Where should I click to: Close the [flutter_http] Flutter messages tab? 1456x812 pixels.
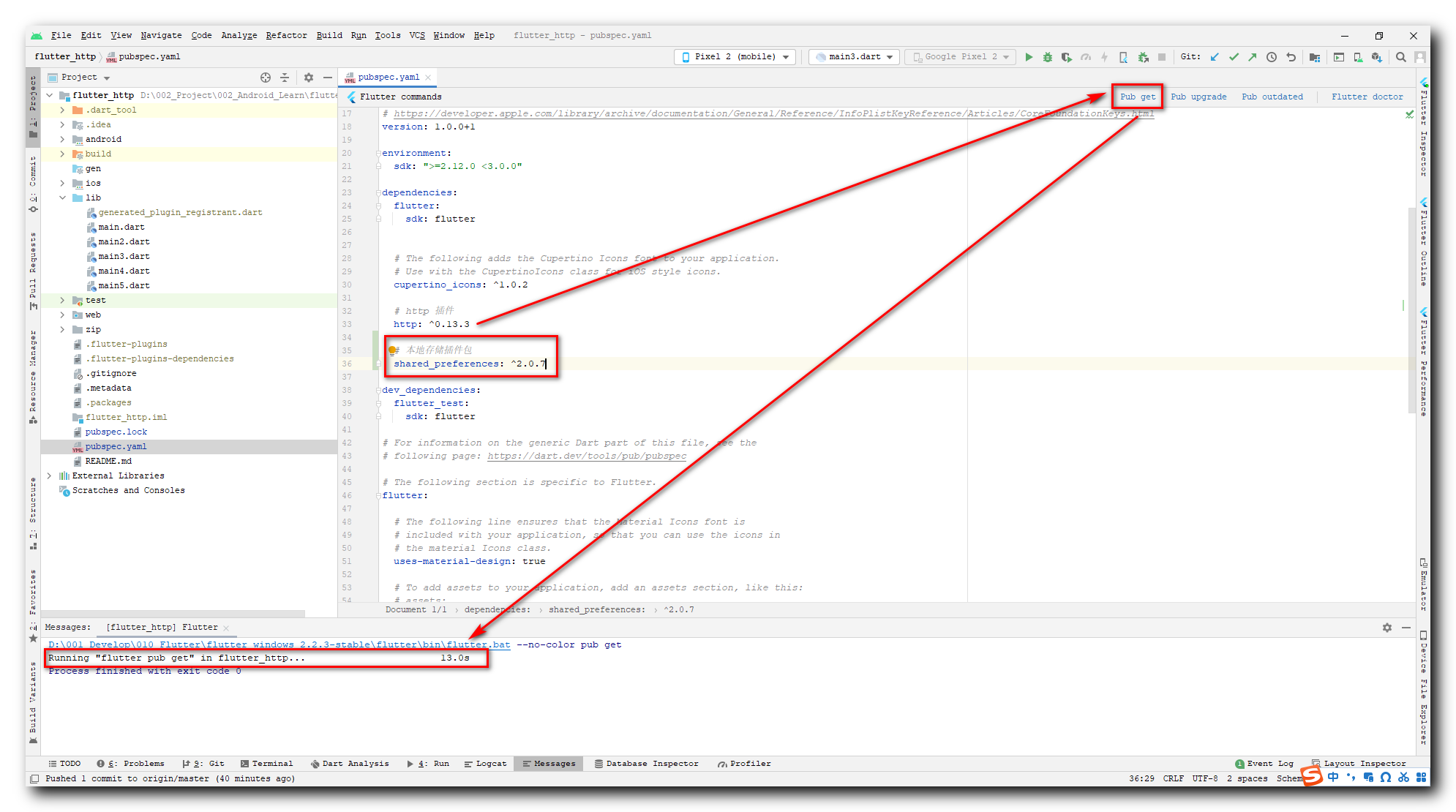(x=226, y=628)
